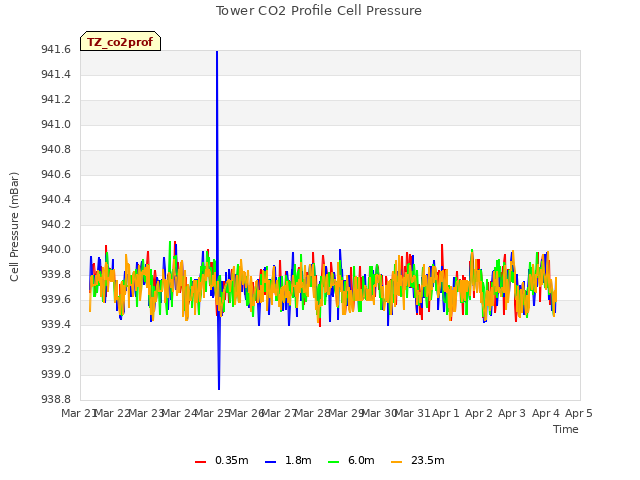Screen dimensions: 640x480
Task: Click the Cell Pressure (mBar) axis label
Action: (14, 227)
